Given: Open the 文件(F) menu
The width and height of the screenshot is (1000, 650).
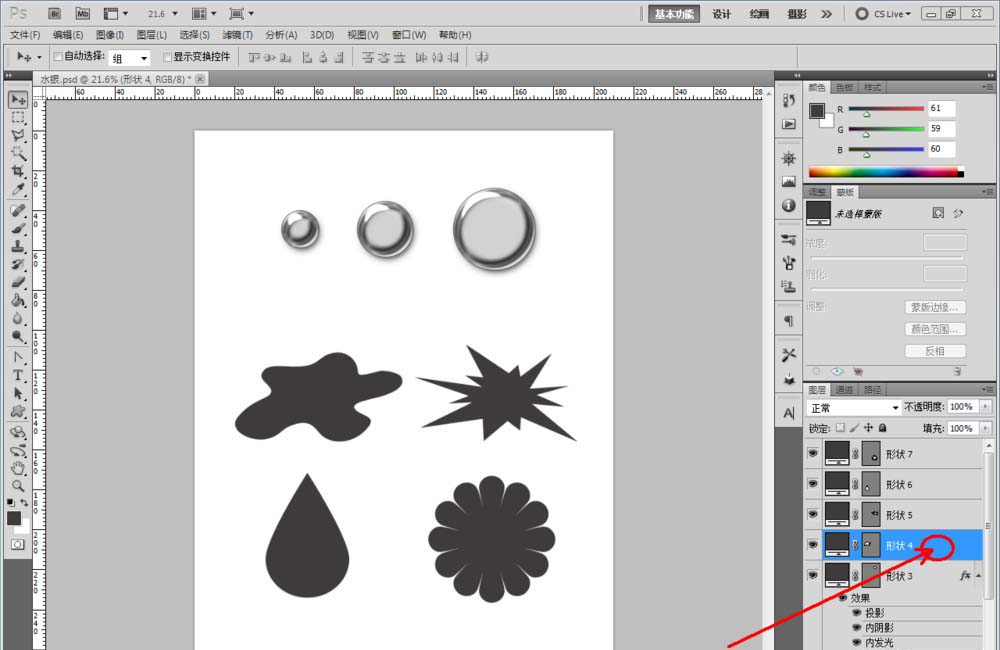Looking at the screenshot, I should click(25, 35).
